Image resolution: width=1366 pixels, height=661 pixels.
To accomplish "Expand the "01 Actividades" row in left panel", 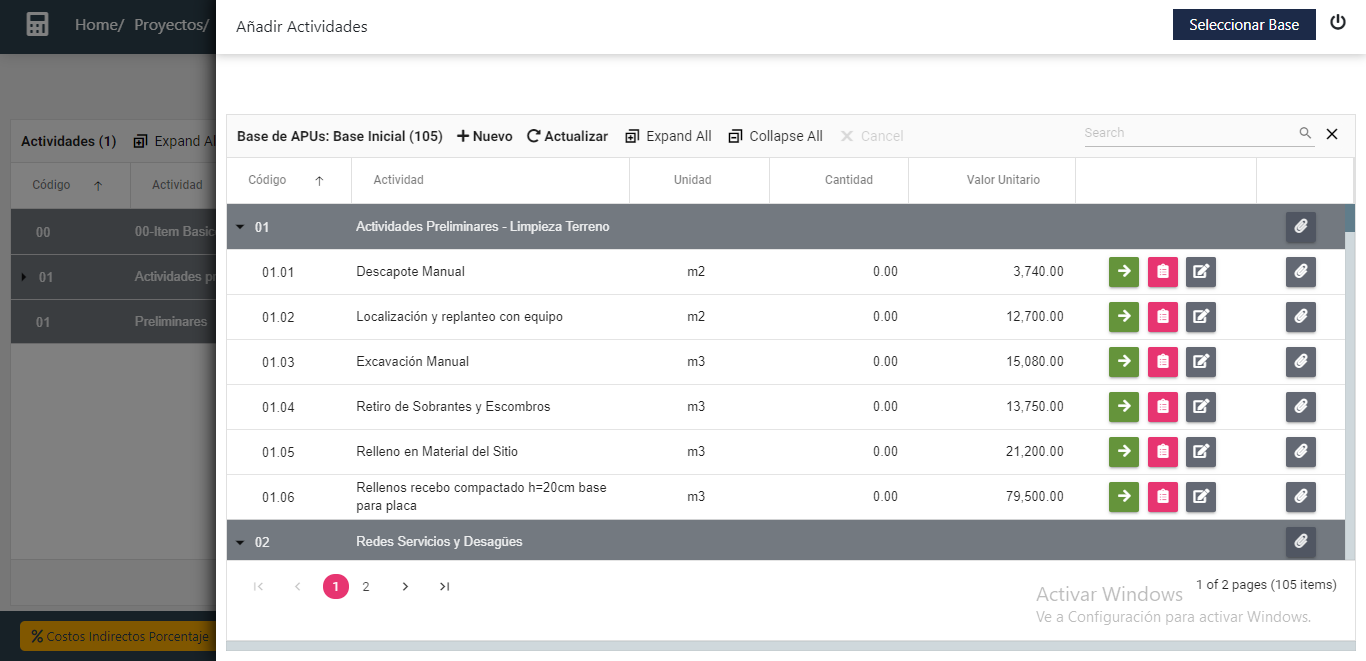I will [x=23, y=276].
